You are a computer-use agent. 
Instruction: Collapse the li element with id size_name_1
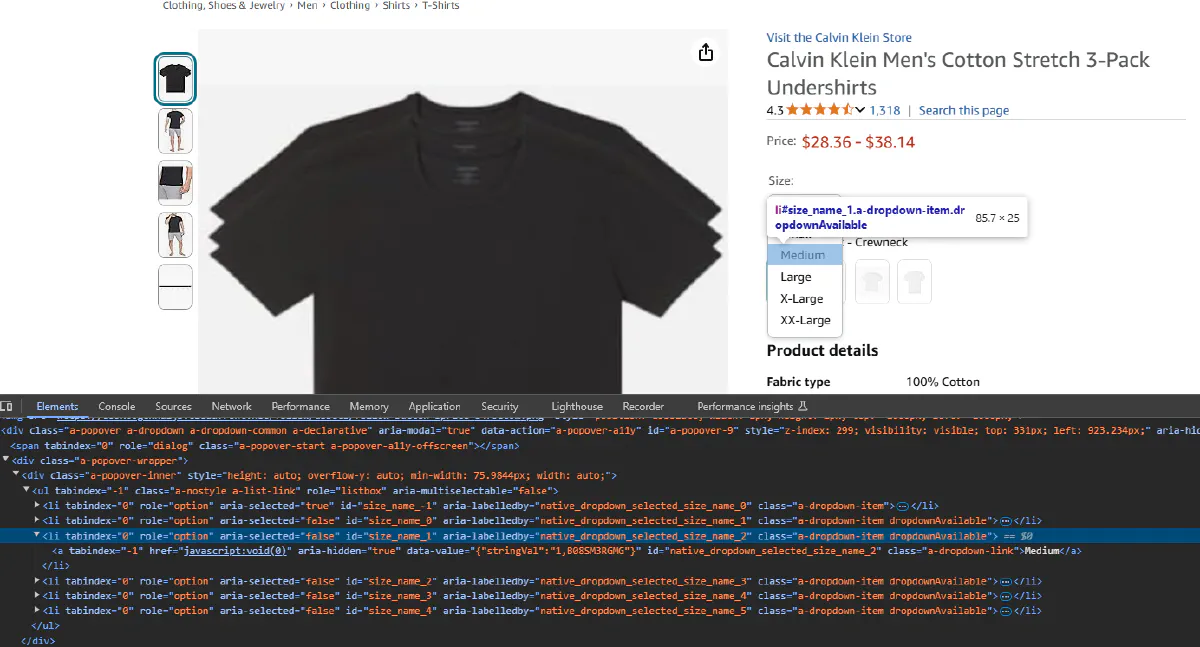coord(38,536)
